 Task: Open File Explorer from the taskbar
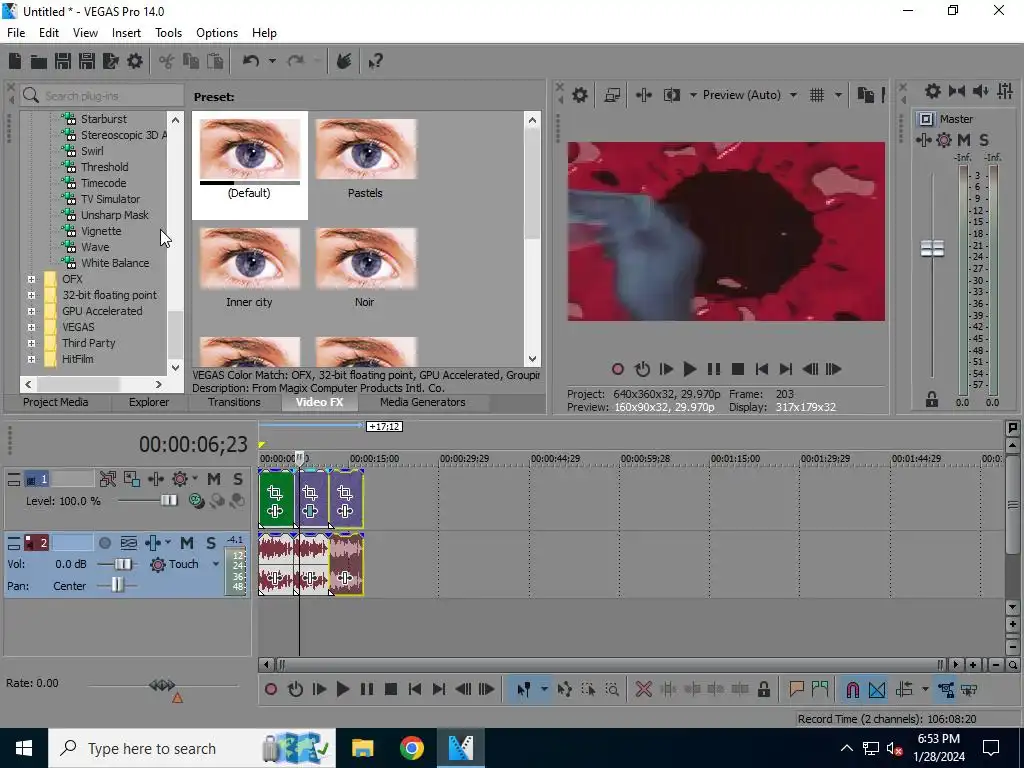click(362, 748)
